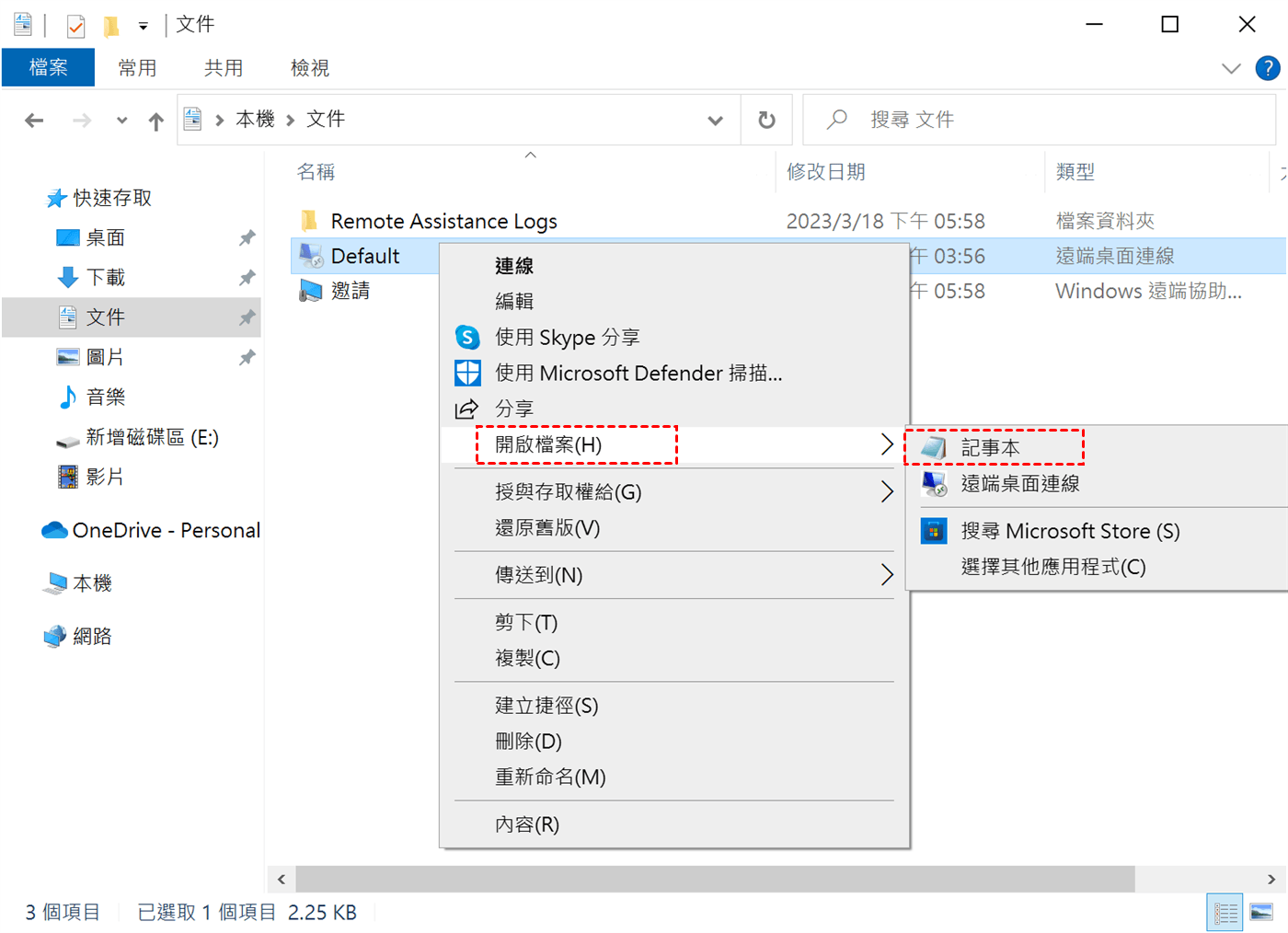The height and width of the screenshot is (933, 1288).
Task: Expand the address bar history dropdown
Action: point(715,121)
